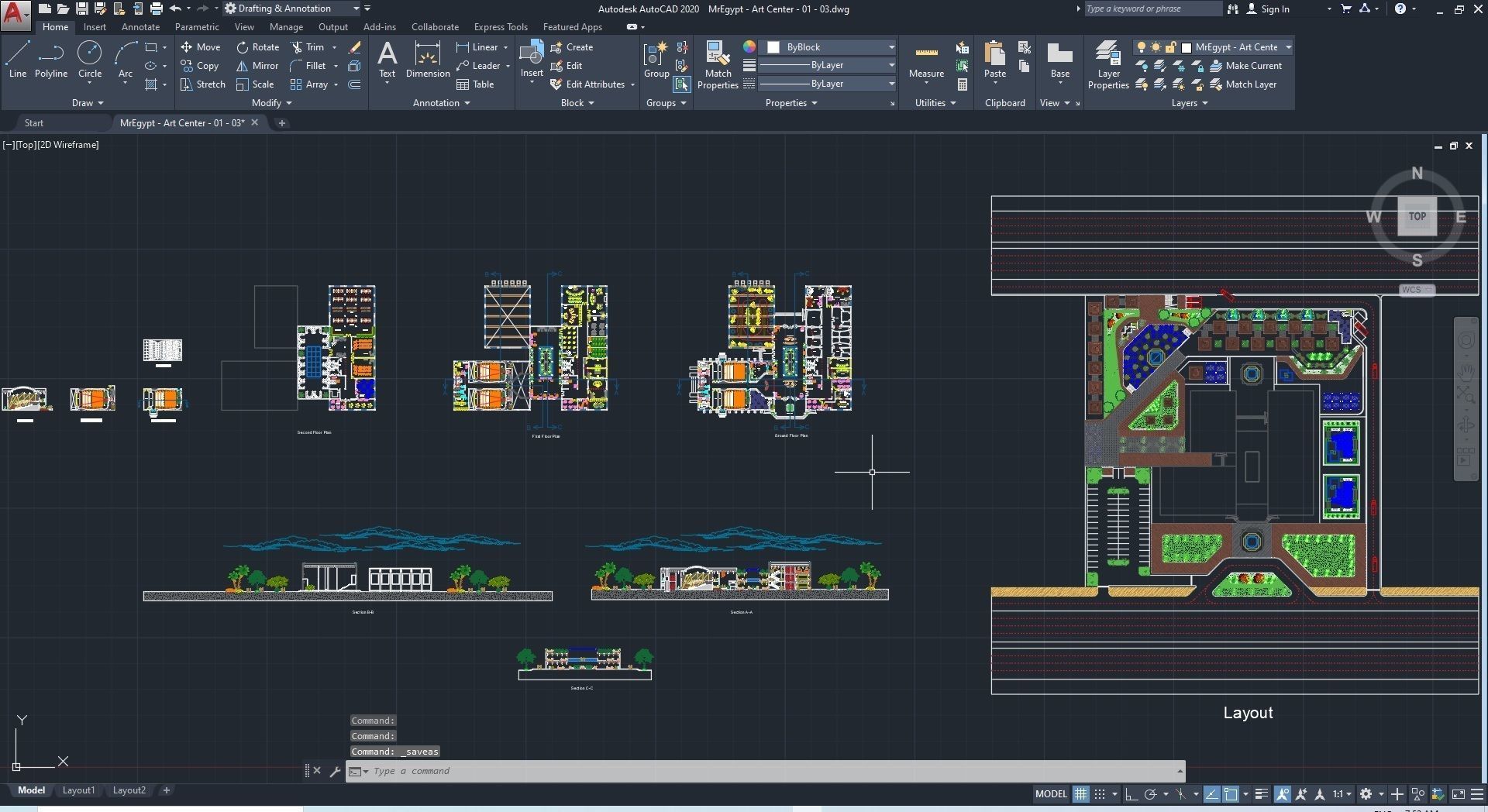Pick the Arc tool
Image resolution: width=1488 pixels, height=812 pixels.
click(126, 60)
